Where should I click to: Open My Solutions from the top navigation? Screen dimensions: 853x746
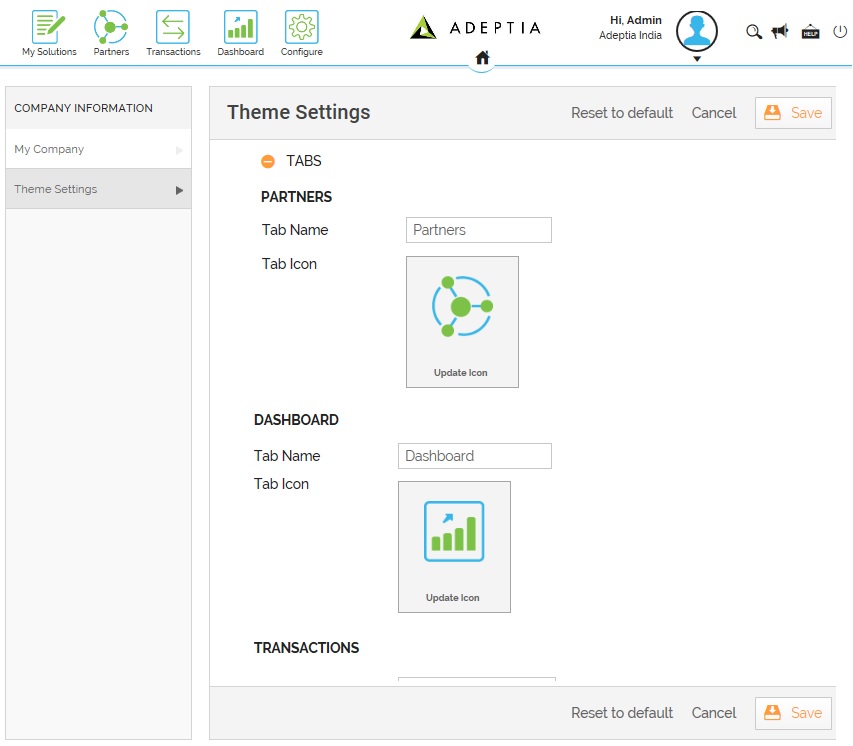pyautogui.click(x=49, y=33)
